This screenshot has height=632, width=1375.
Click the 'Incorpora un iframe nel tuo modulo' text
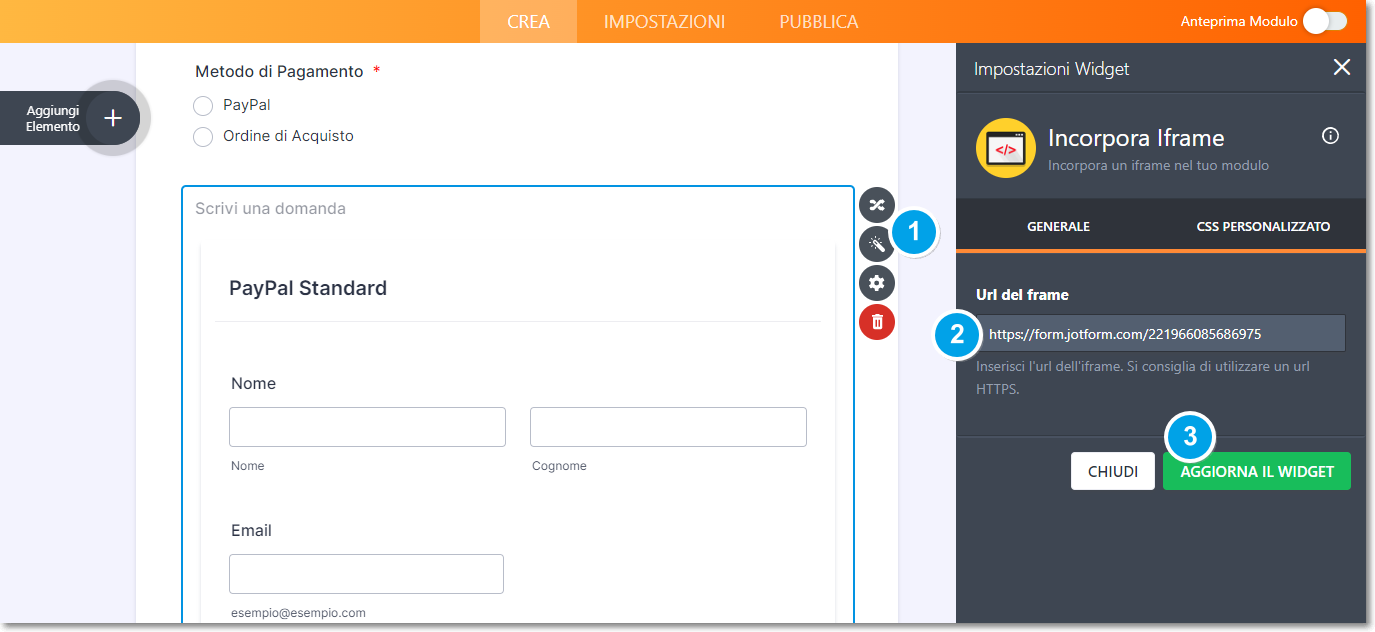coord(1158,165)
